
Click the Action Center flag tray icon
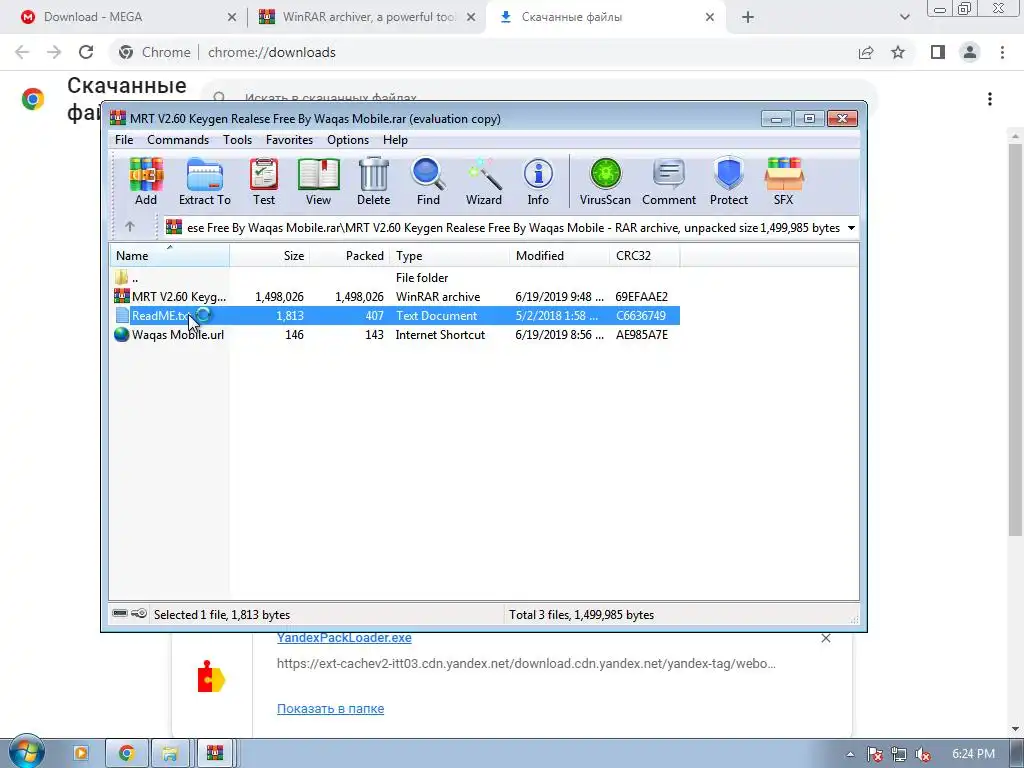click(x=875, y=755)
